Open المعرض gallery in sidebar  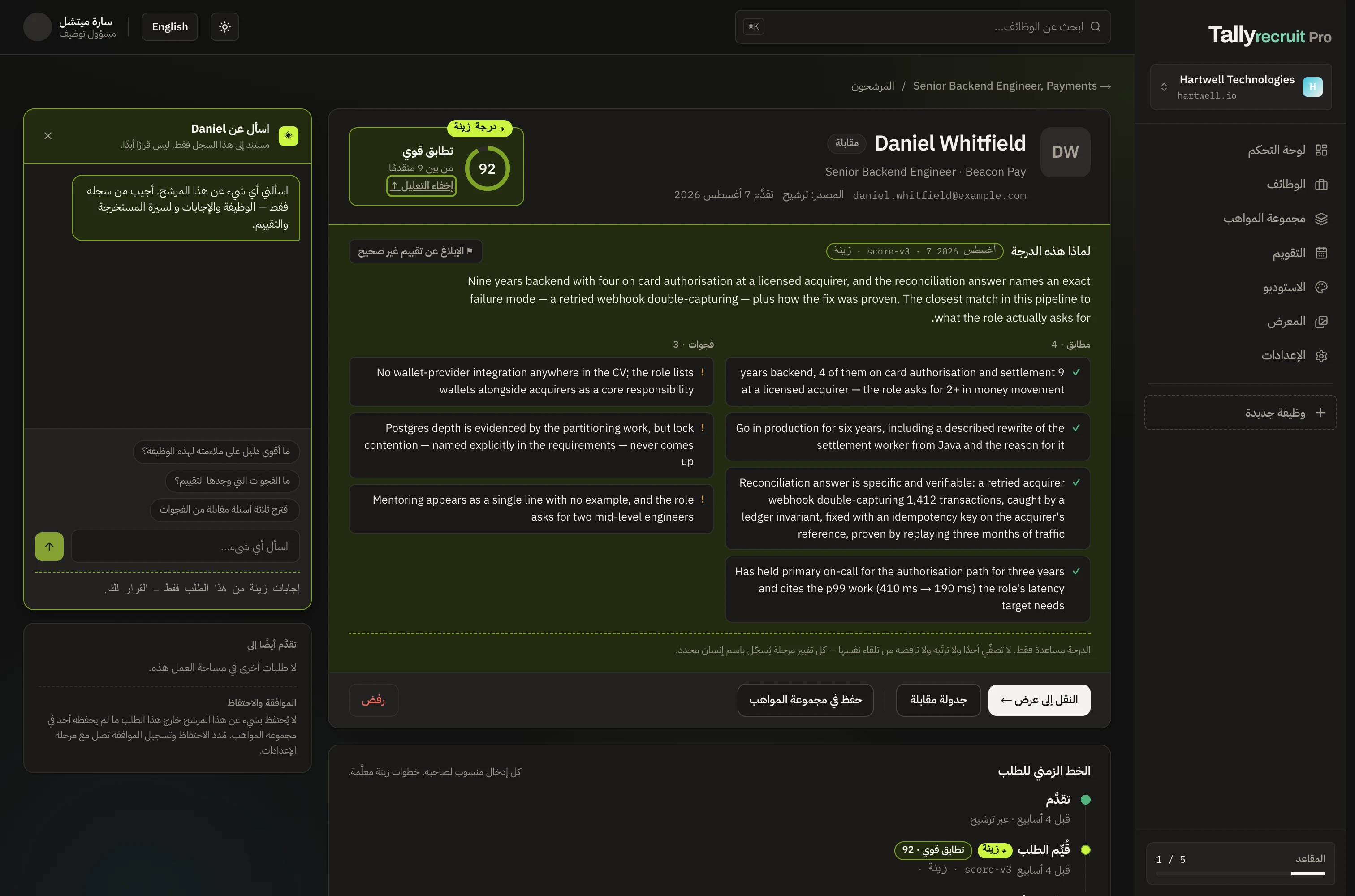[1240, 322]
